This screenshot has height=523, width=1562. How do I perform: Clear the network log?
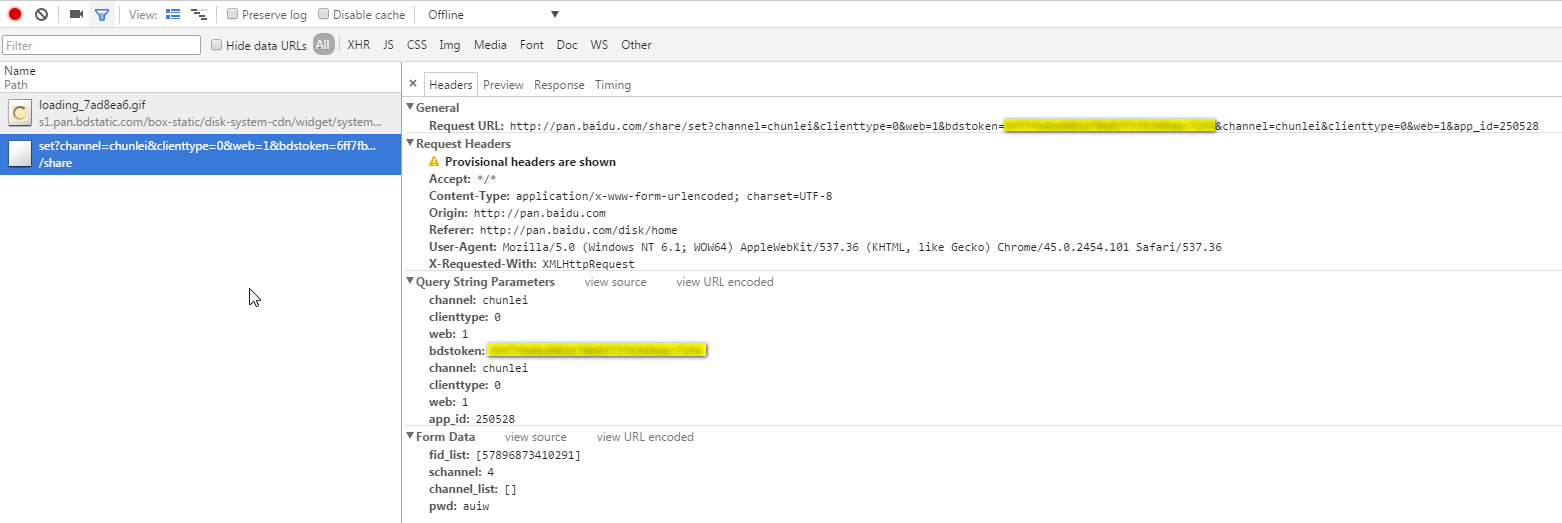click(41, 14)
